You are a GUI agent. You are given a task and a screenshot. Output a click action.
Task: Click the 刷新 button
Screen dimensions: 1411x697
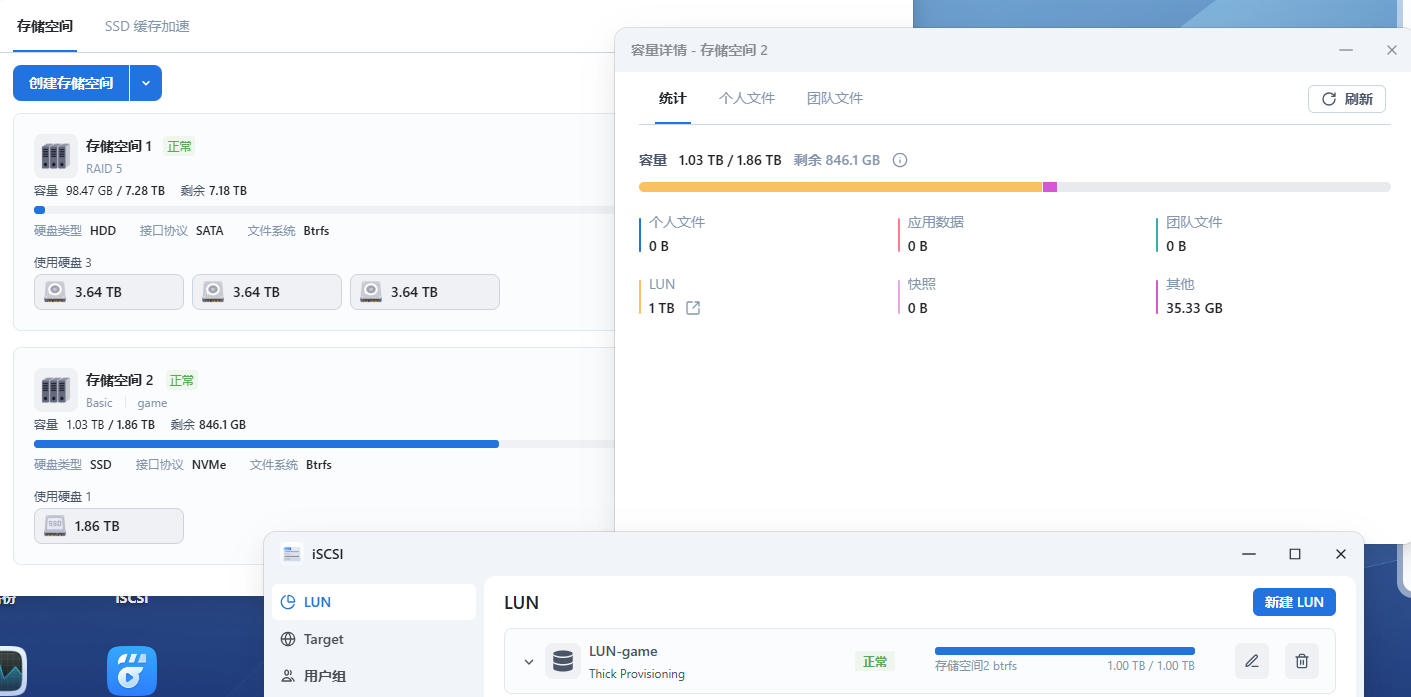click(1347, 99)
